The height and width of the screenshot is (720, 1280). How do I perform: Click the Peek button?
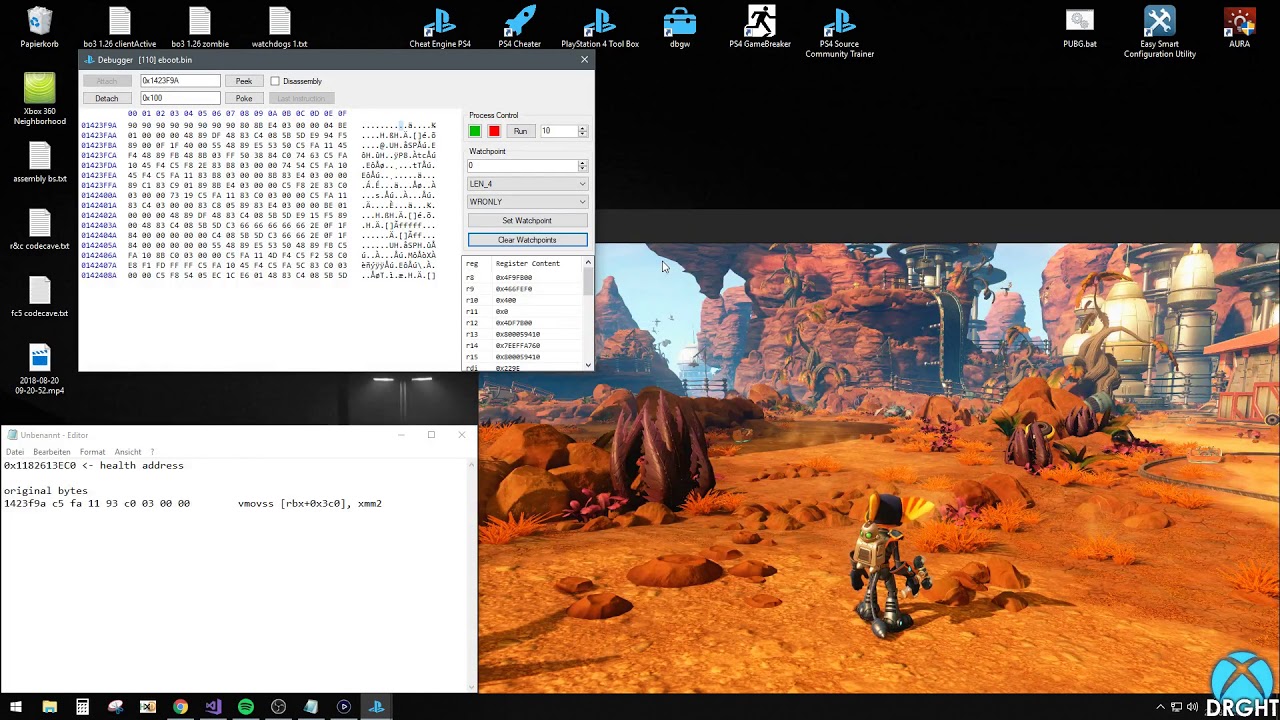click(244, 81)
